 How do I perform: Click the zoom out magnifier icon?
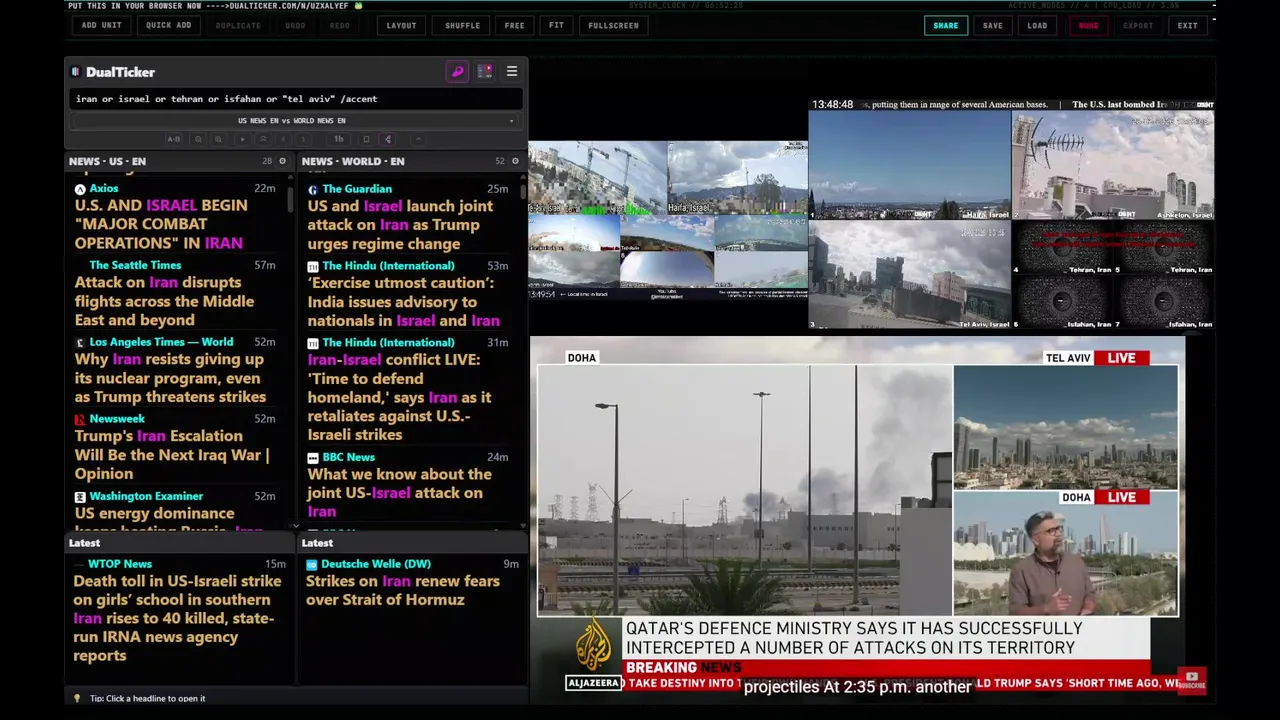(x=198, y=139)
